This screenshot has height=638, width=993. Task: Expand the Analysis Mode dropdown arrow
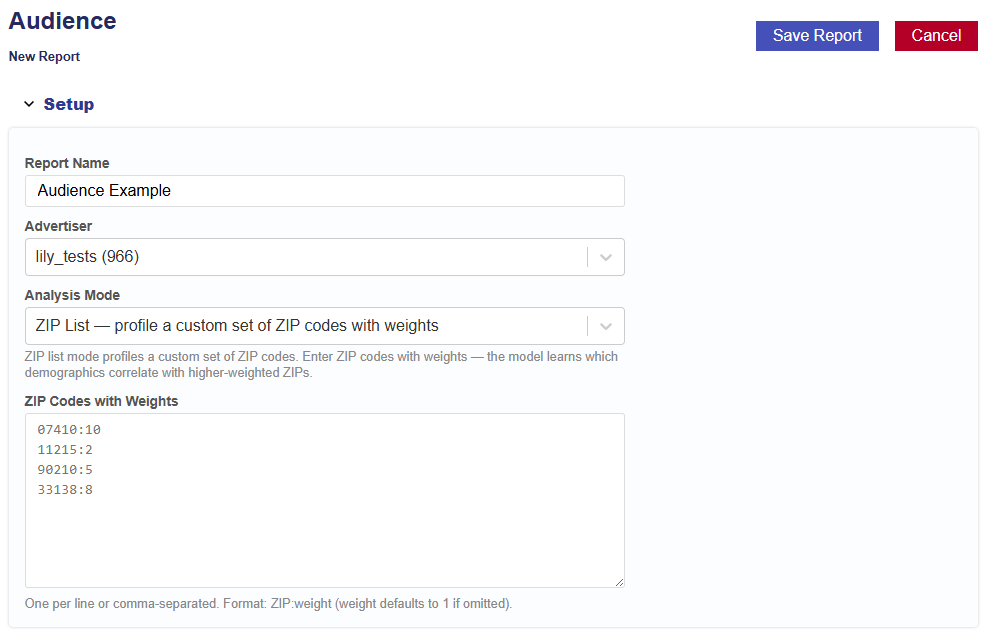[605, 326]
